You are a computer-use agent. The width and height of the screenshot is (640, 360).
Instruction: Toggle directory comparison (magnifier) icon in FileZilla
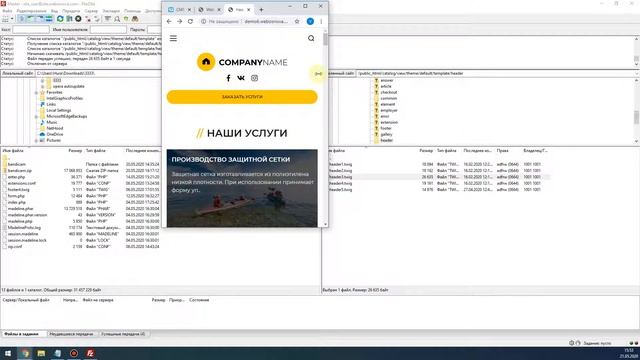(117, 19)
